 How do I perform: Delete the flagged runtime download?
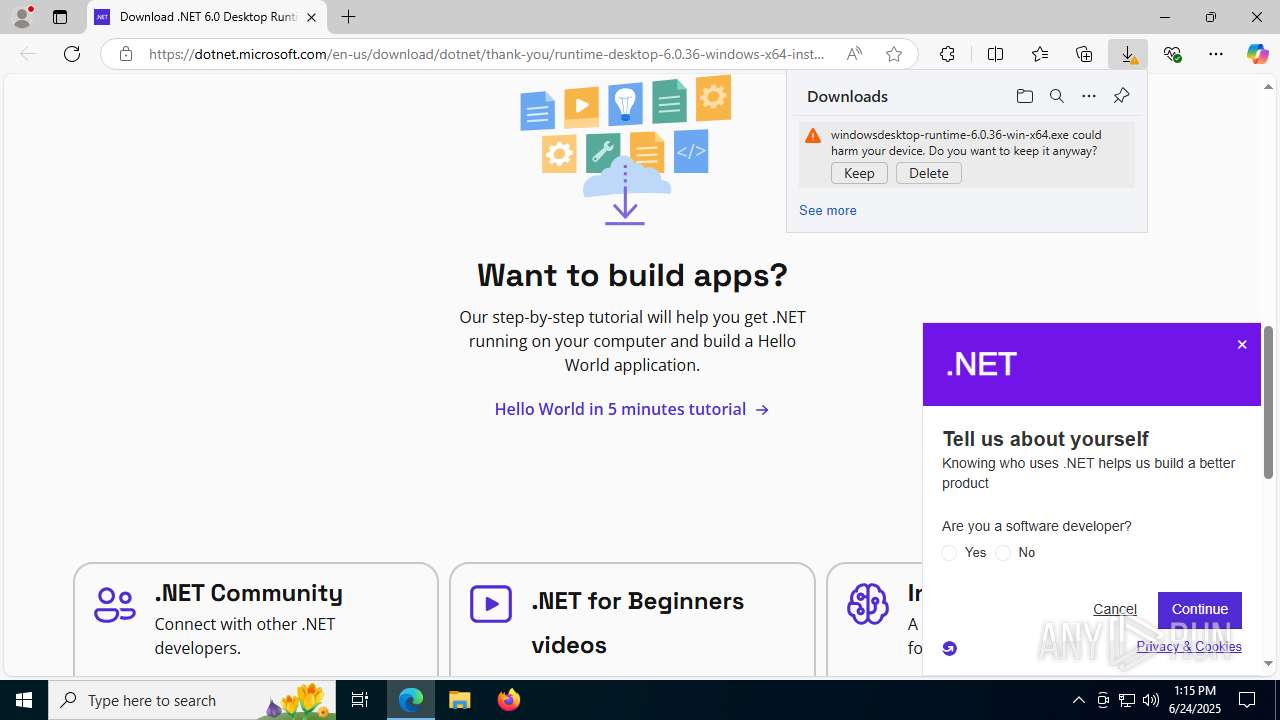tap(929, 173)
